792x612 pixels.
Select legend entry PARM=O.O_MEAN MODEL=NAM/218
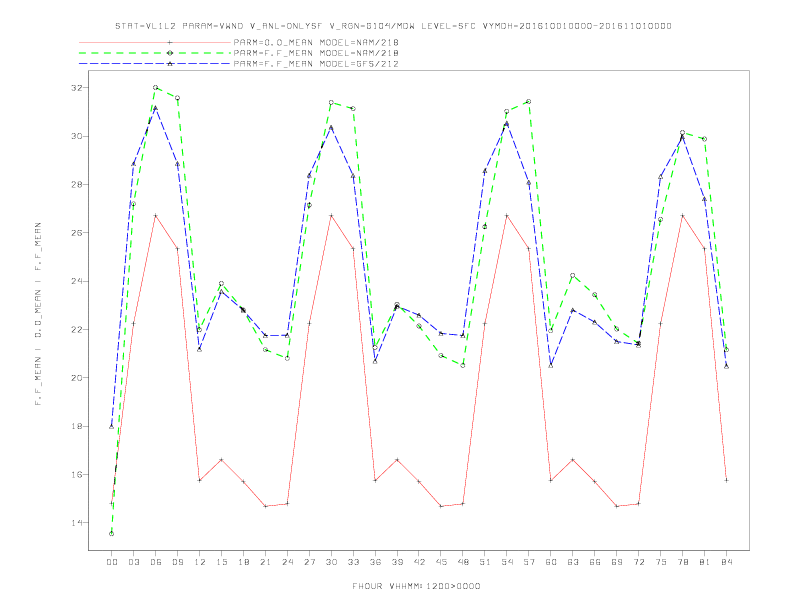316,42
